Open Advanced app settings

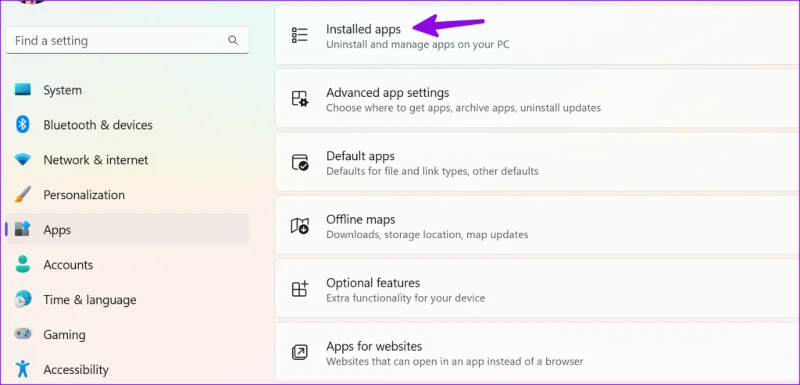click(x=537, y=98)
